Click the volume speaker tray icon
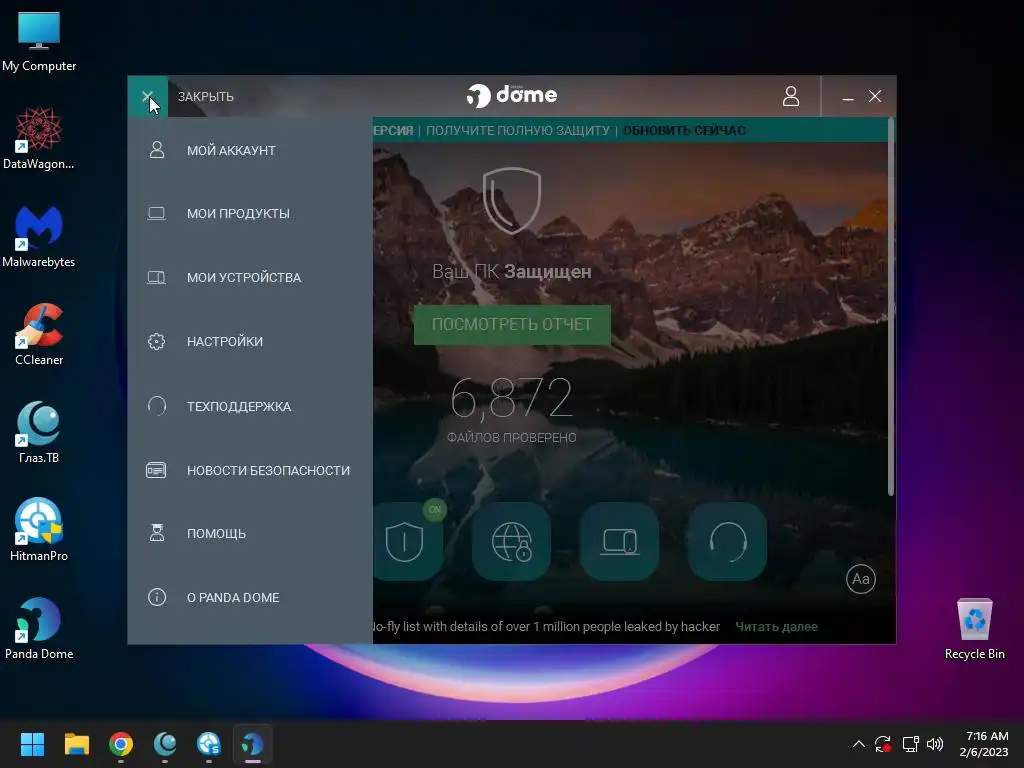 point(935,744)
